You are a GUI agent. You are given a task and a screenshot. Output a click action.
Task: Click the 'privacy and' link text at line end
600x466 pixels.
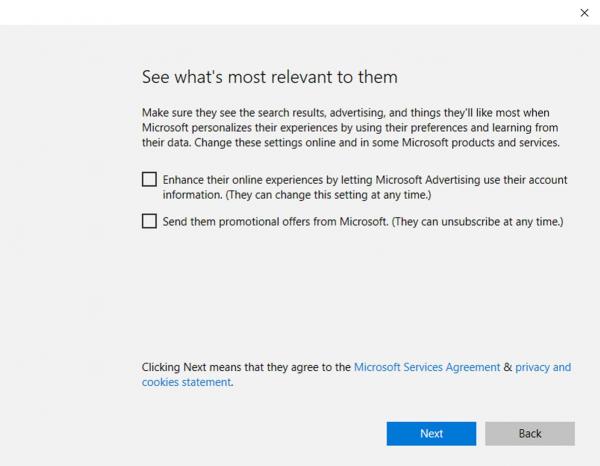point(543,367)
